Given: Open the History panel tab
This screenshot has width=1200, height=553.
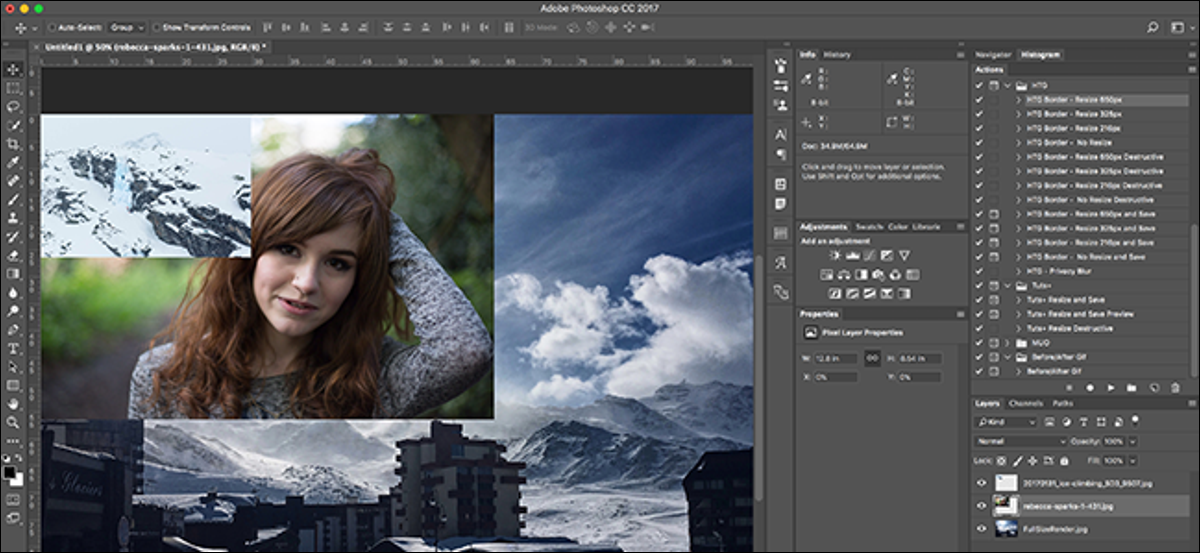Looking at the screenshot, I should click(x=837, y=55).
